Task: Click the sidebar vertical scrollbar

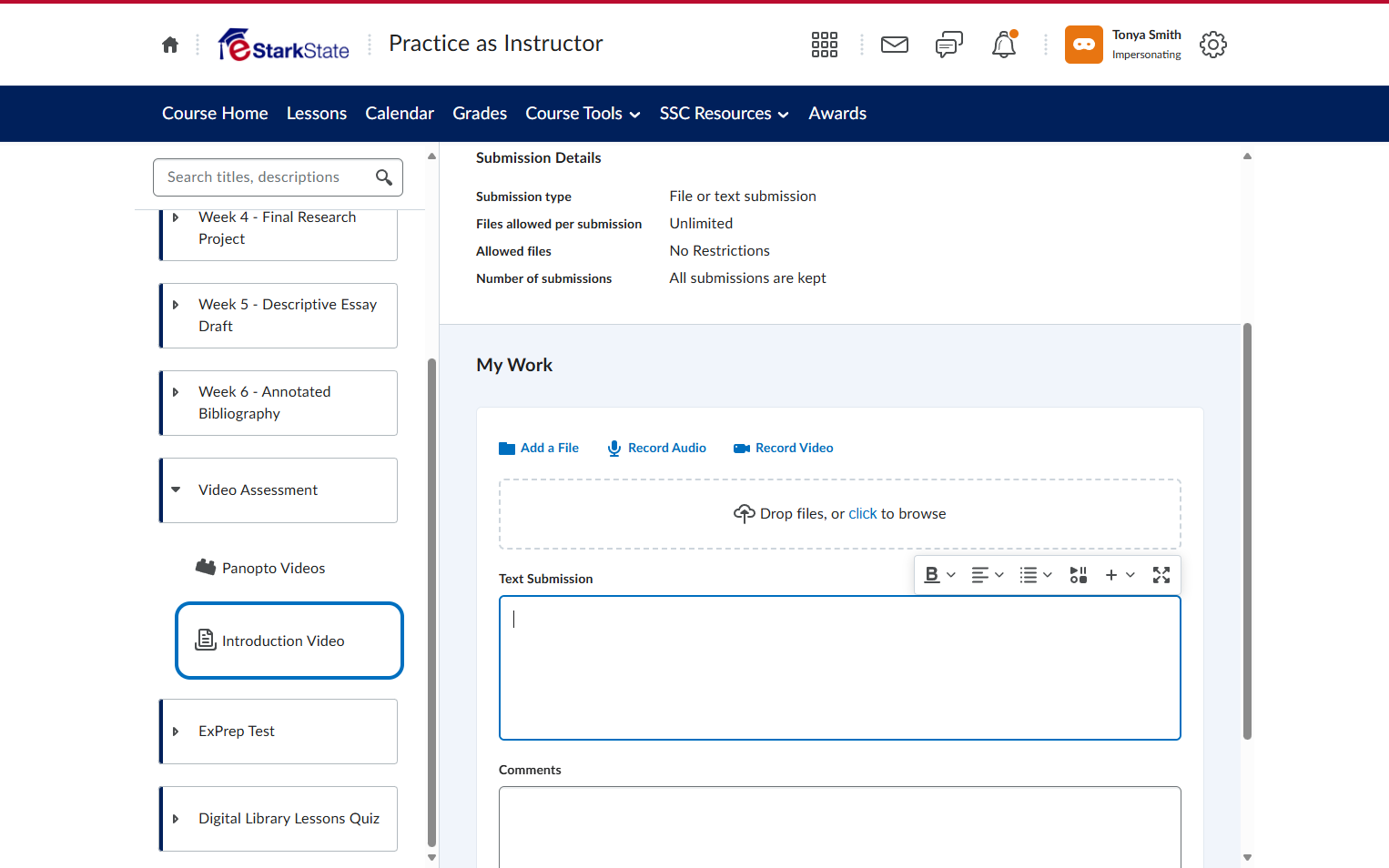Action: click(431, 603)
